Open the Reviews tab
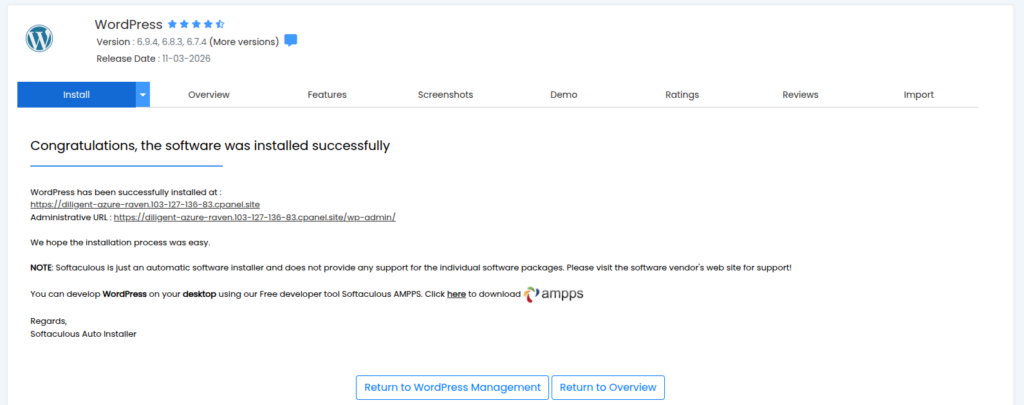The height and width of the screenshot is (405, 1024). [801, 95]
